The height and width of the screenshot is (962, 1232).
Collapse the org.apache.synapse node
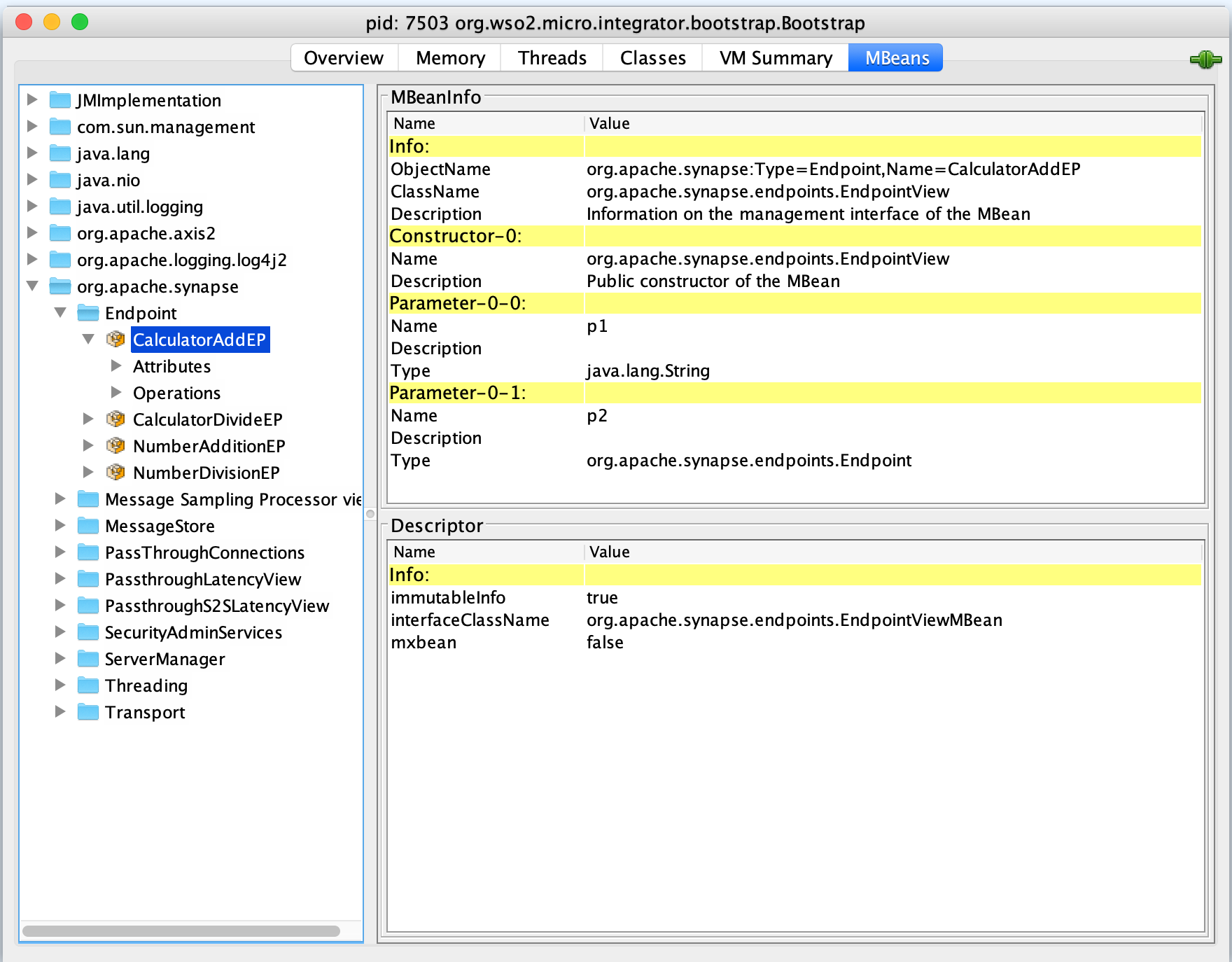click(x=32, y=286)
